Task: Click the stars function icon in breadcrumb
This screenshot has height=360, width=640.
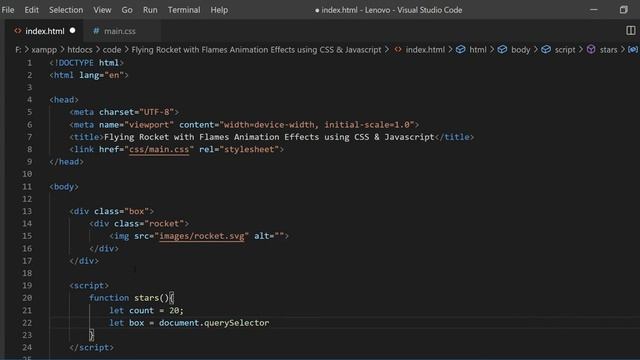Action: (x=591, y=49)
